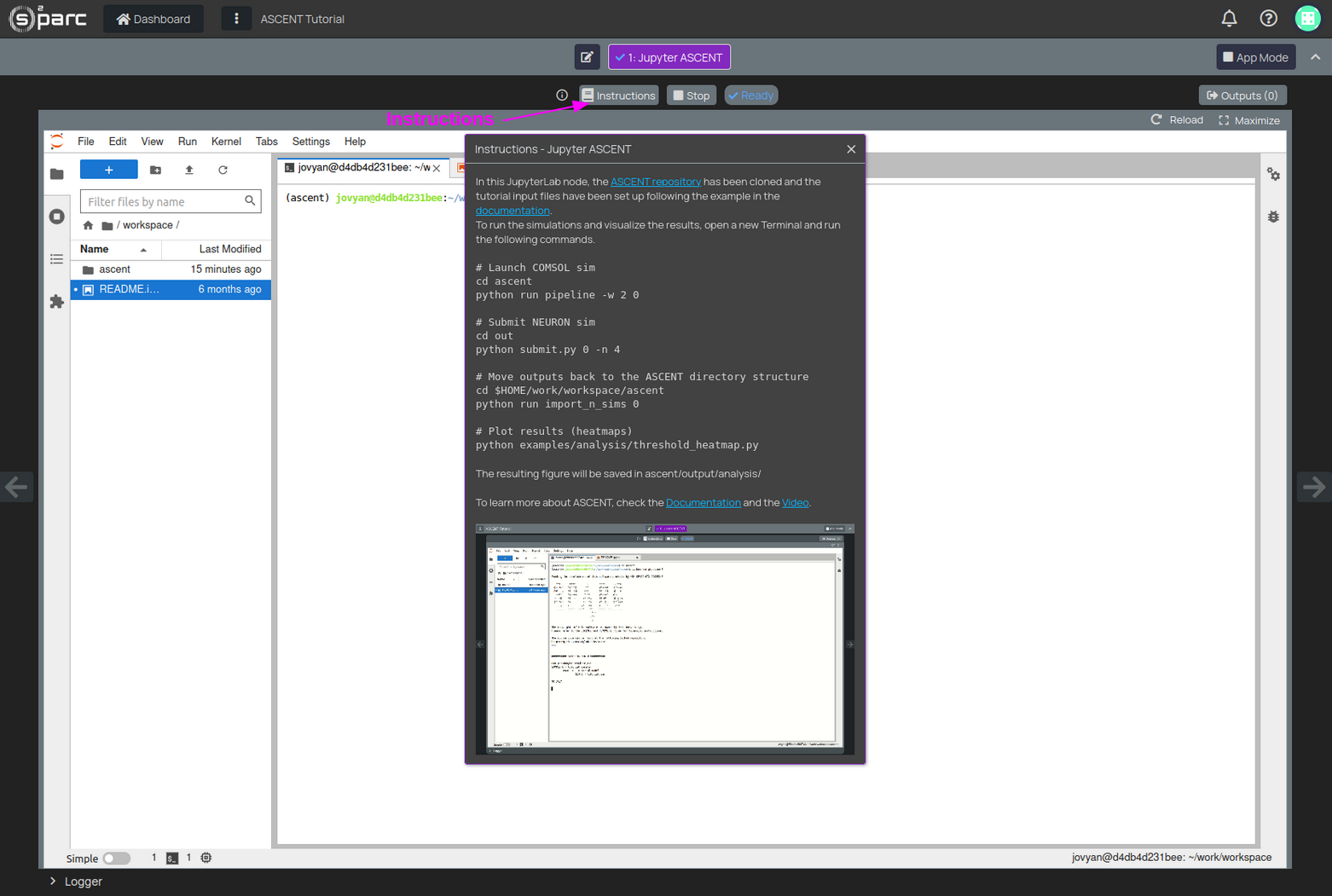The width and height of the screenshot is (1332, 896).
Task: Click the workspace breadcrumb
Action: [148, 225]
